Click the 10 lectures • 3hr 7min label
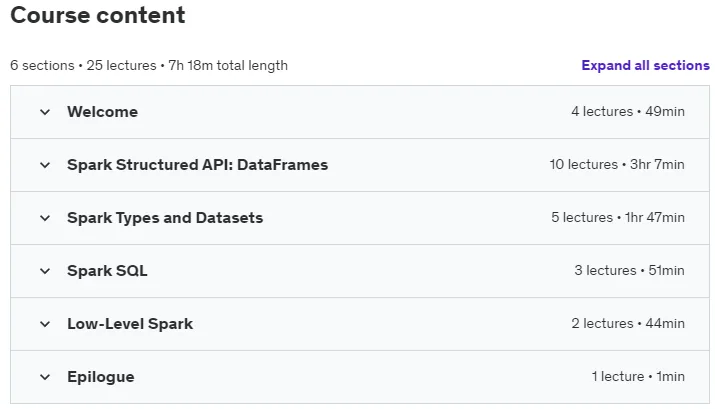Viewport: 715px width, 409px height. [x=617, y=164]
